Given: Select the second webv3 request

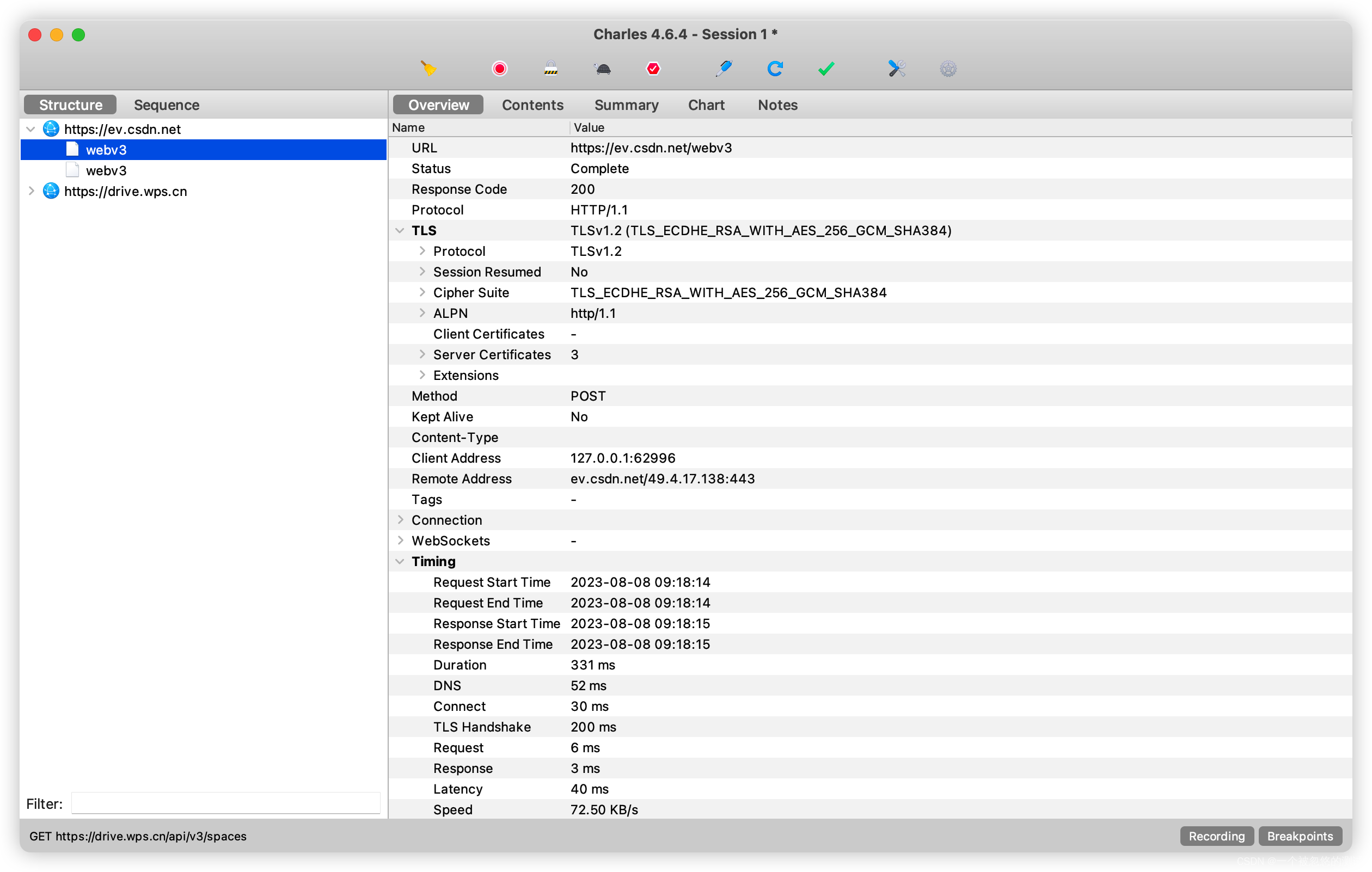Looking at the screenshot, I should tap(106, 171).
